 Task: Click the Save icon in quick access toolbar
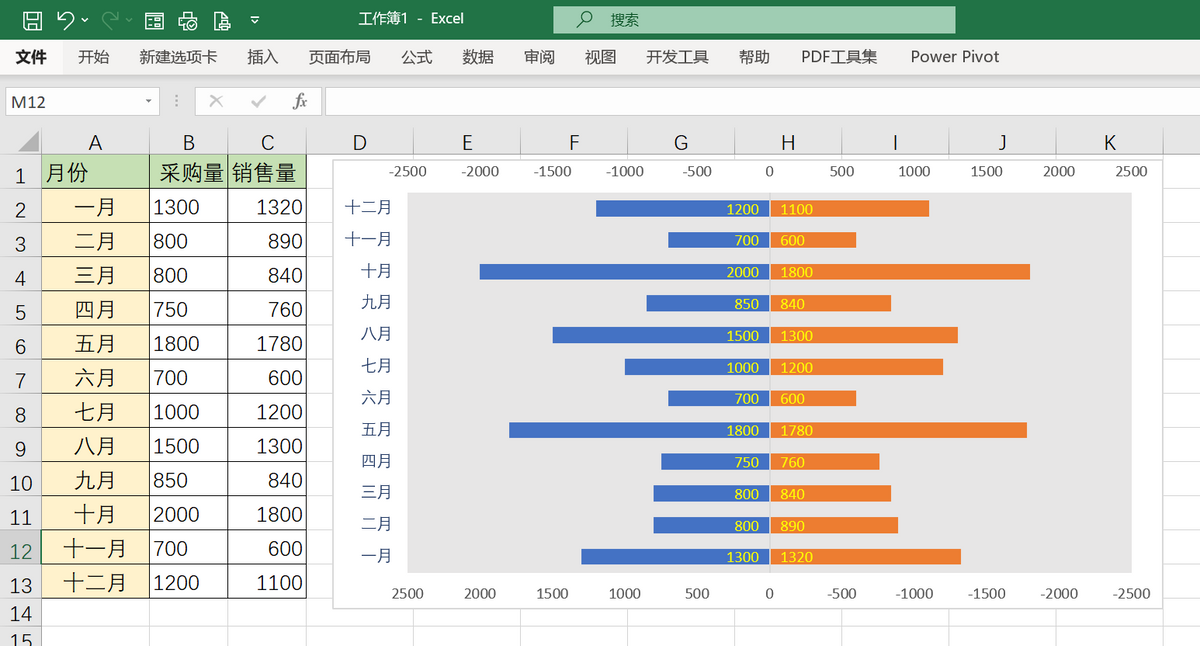[32, 19]
